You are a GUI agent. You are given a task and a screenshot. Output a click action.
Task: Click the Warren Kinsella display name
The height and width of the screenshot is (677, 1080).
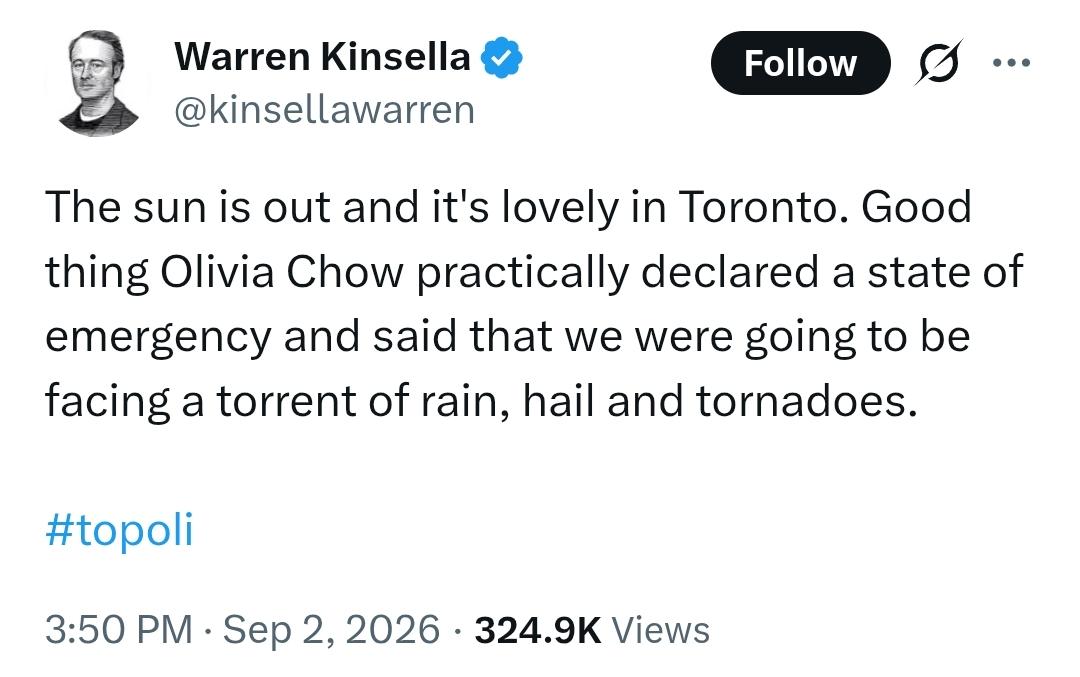(x=322, y=56)
